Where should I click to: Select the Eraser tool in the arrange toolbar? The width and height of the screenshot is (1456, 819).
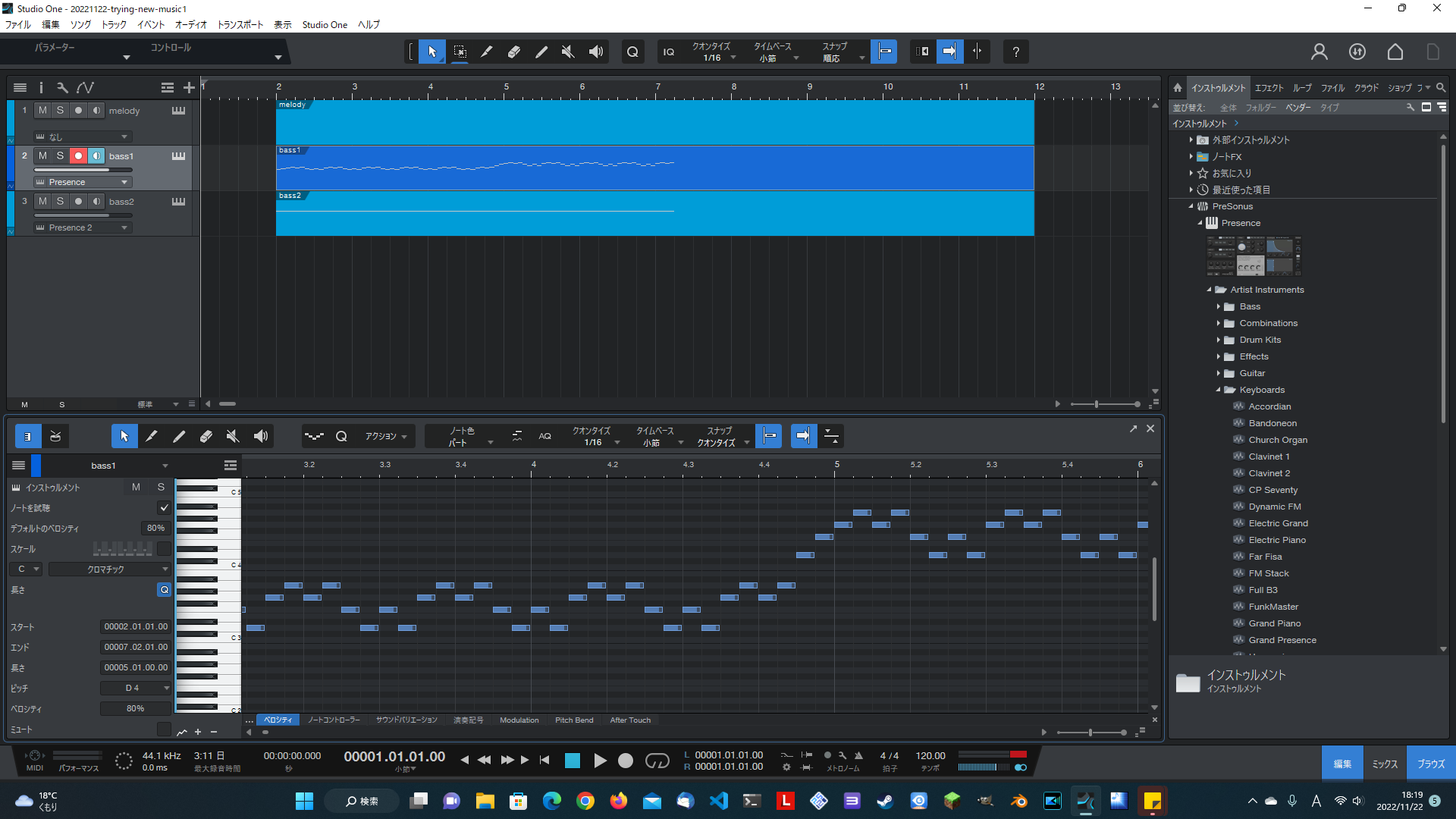[514, 52]
